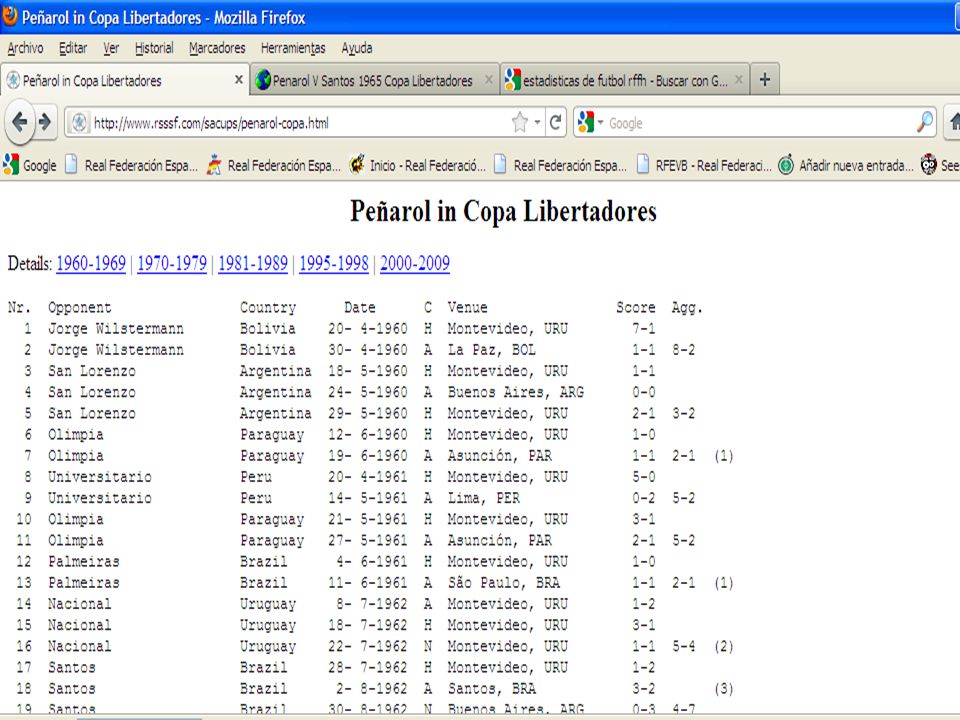Click the Lima, PER venue
This screenshot has width=960, height=720.
click(x=484, y=498)
